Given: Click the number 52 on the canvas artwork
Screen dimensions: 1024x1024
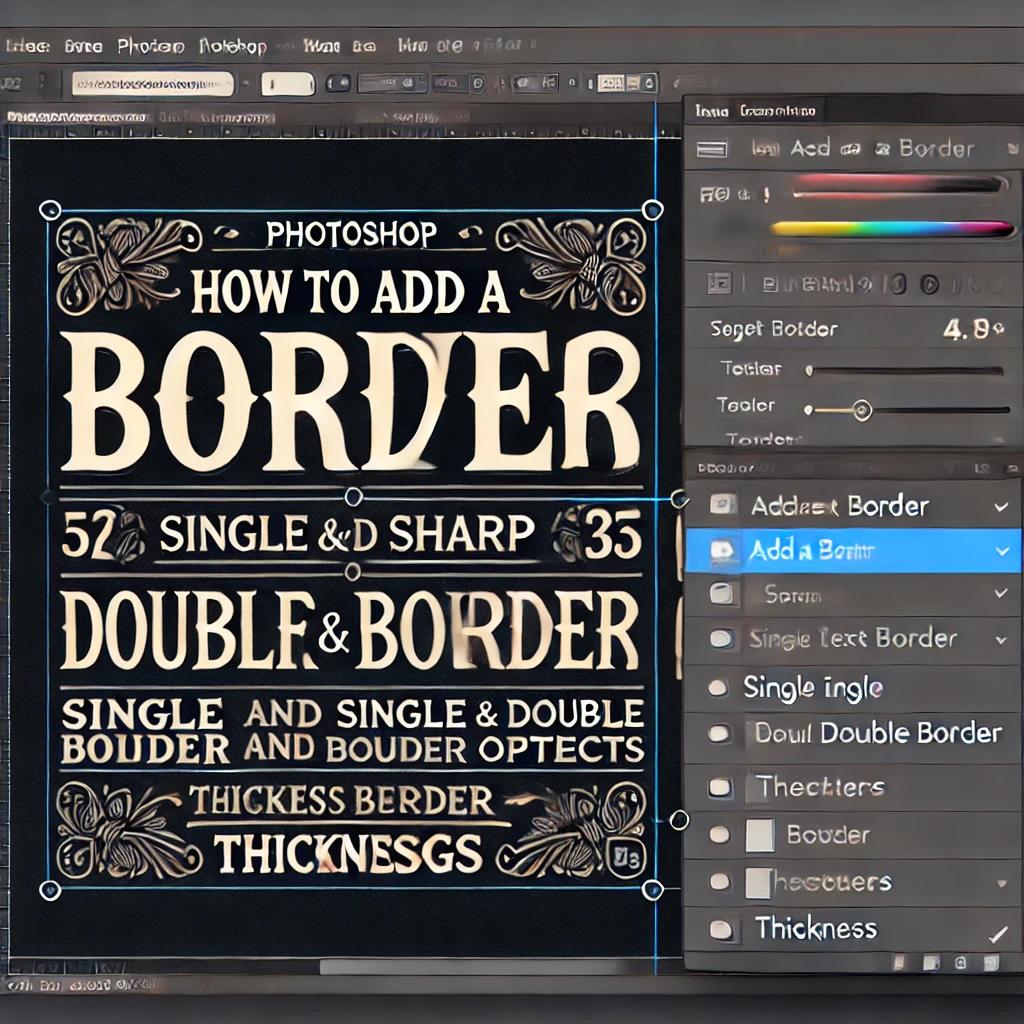Looking at the screenshot, I should [x=89, y=535].
